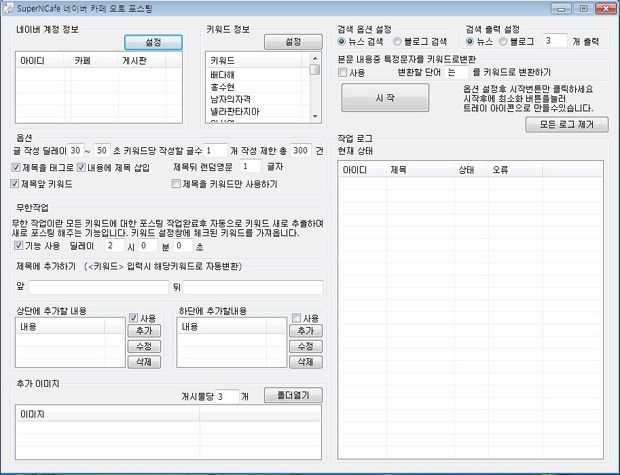Enable 제목을 키워드만 사용하기 checkbox
Image resolution: width=620 pixels, height=475 pixels.
(176, 184)
